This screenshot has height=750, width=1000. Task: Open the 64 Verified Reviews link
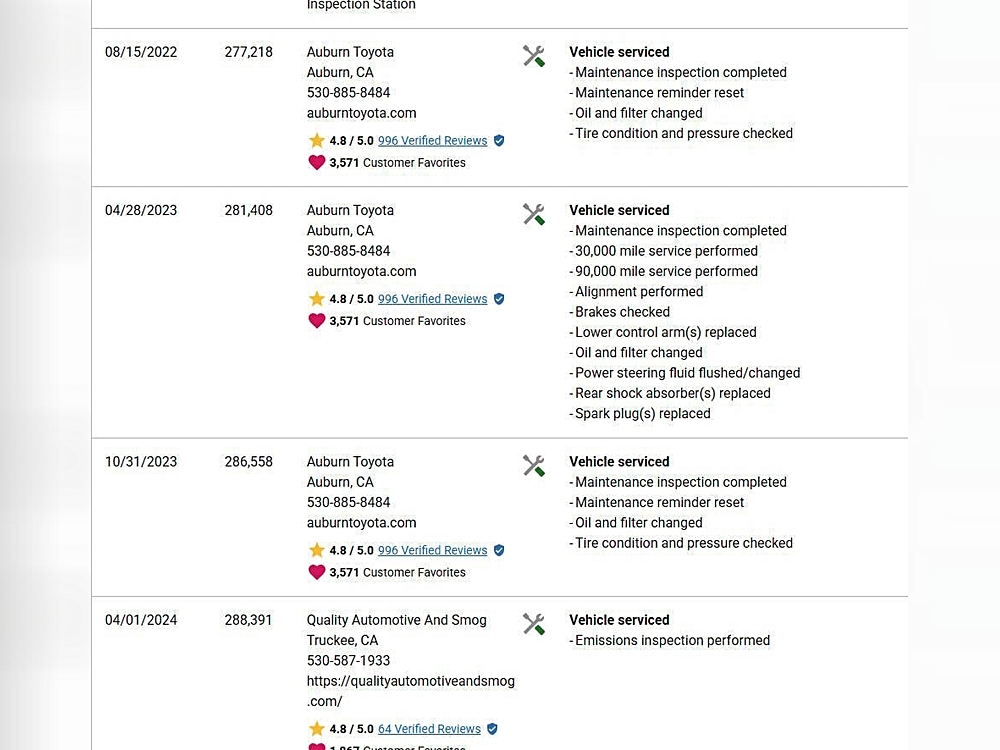(x=429, y=729)
